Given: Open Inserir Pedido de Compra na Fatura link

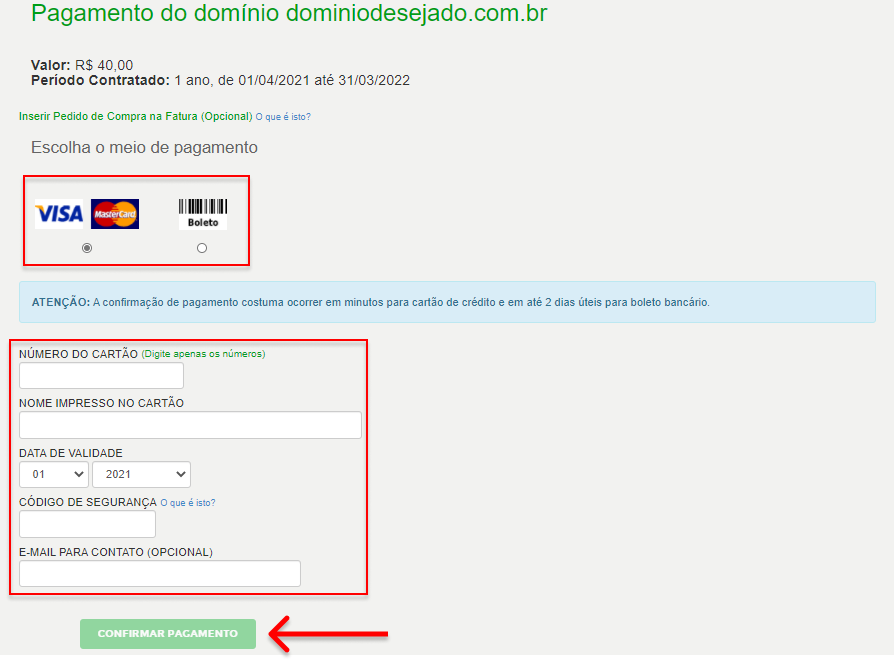Looking at the screenshot, I should (136, 116).
